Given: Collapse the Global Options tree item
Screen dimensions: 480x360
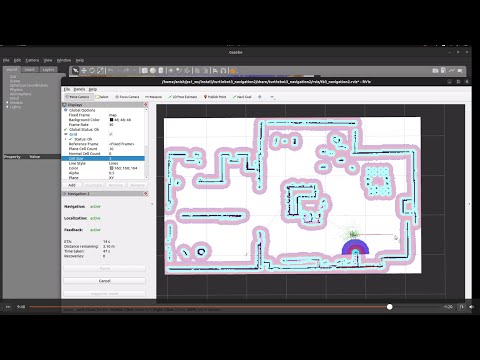Looking at the screenshot, I should (x=66, y=110).
